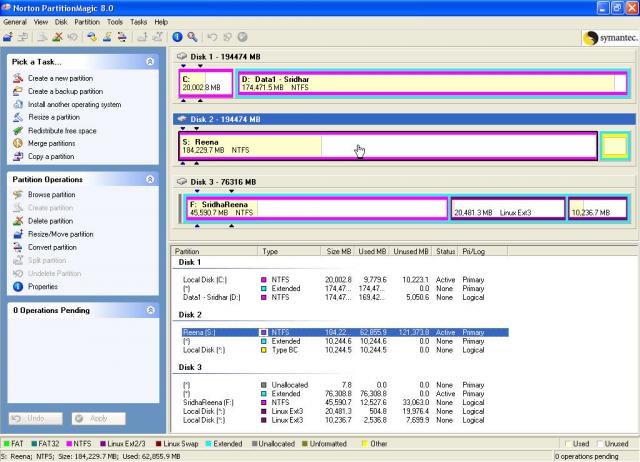Click the grayed Undo arrow toolbar icon
The height and width of the screenshot is (462, 640).
[212, 37]
